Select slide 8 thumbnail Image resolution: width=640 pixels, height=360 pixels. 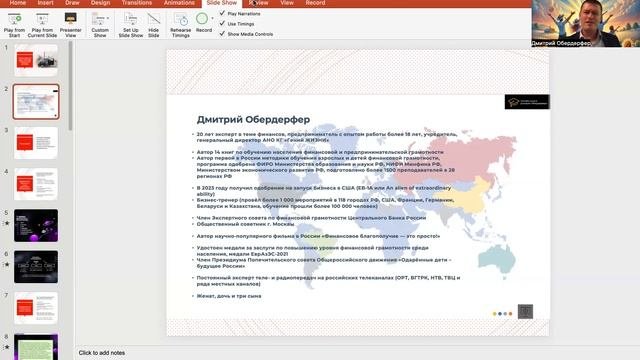(x=36, y=347)
